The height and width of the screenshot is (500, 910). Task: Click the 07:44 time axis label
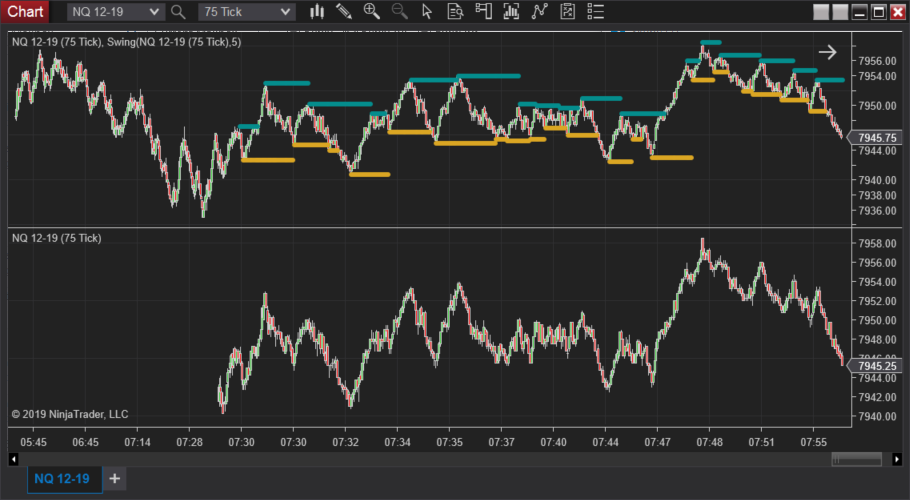pos(605,442)
